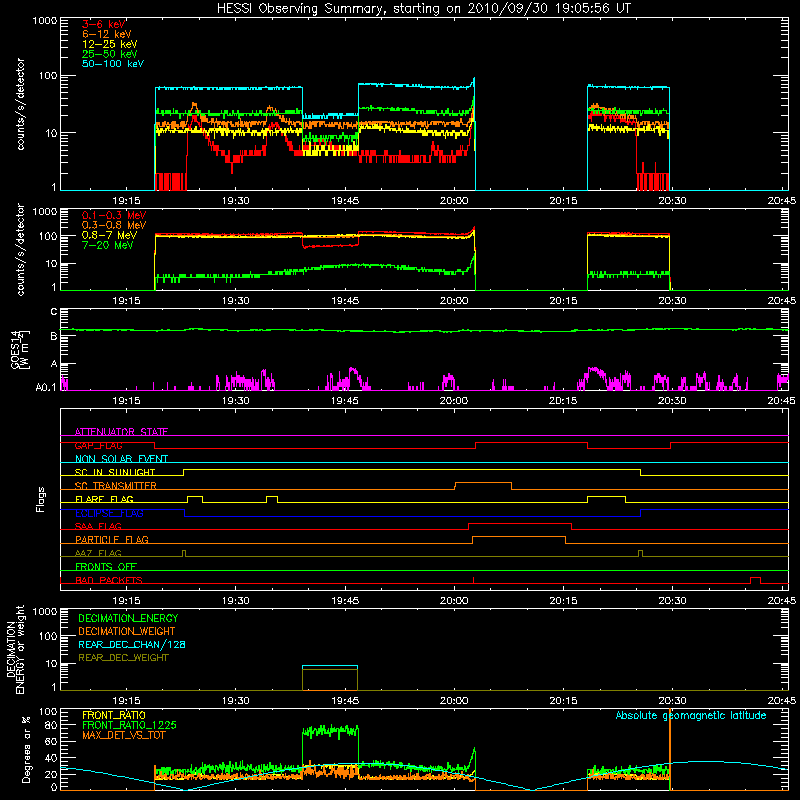
Task: Click the cyan rectangle in the decimation panel
Action: tap(330, 678)
